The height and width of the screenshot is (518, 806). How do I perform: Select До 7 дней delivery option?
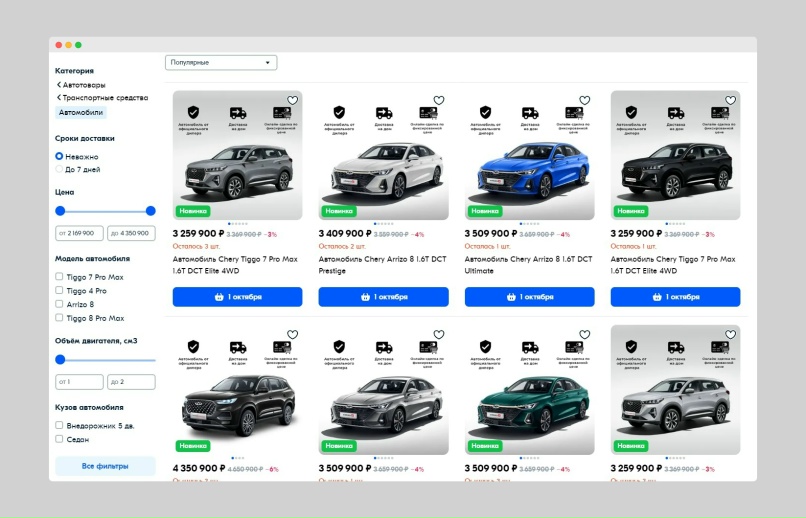[x=59, y=169]
